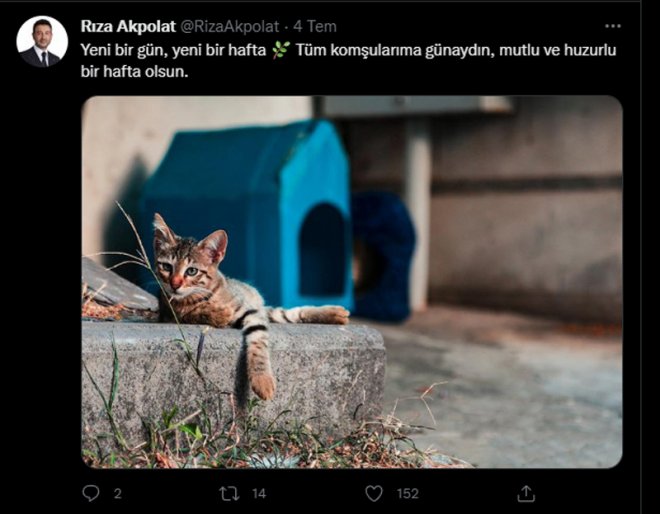This screenshot has width=660, height=514.
Task: Click the retweet count 14
Action: [x=259, y=493]
